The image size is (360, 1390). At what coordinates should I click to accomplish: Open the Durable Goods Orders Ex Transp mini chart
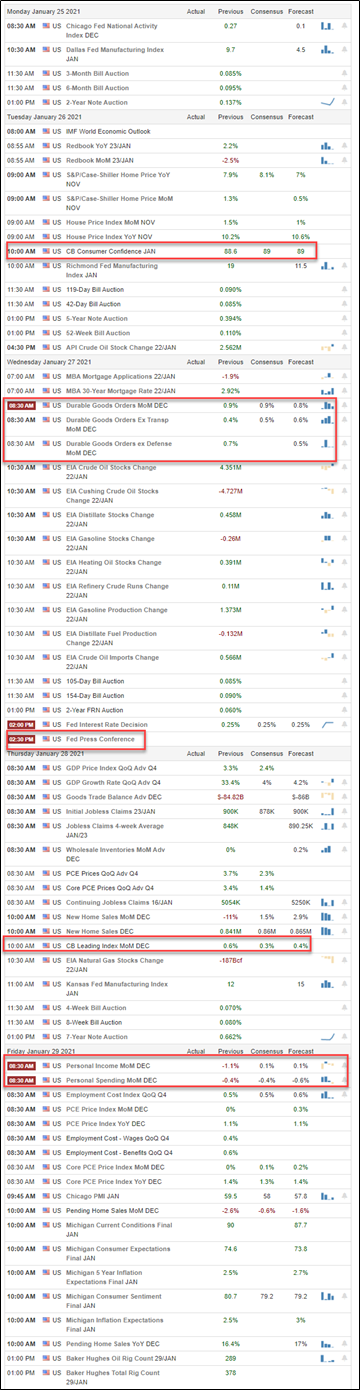tap(328, 421)
